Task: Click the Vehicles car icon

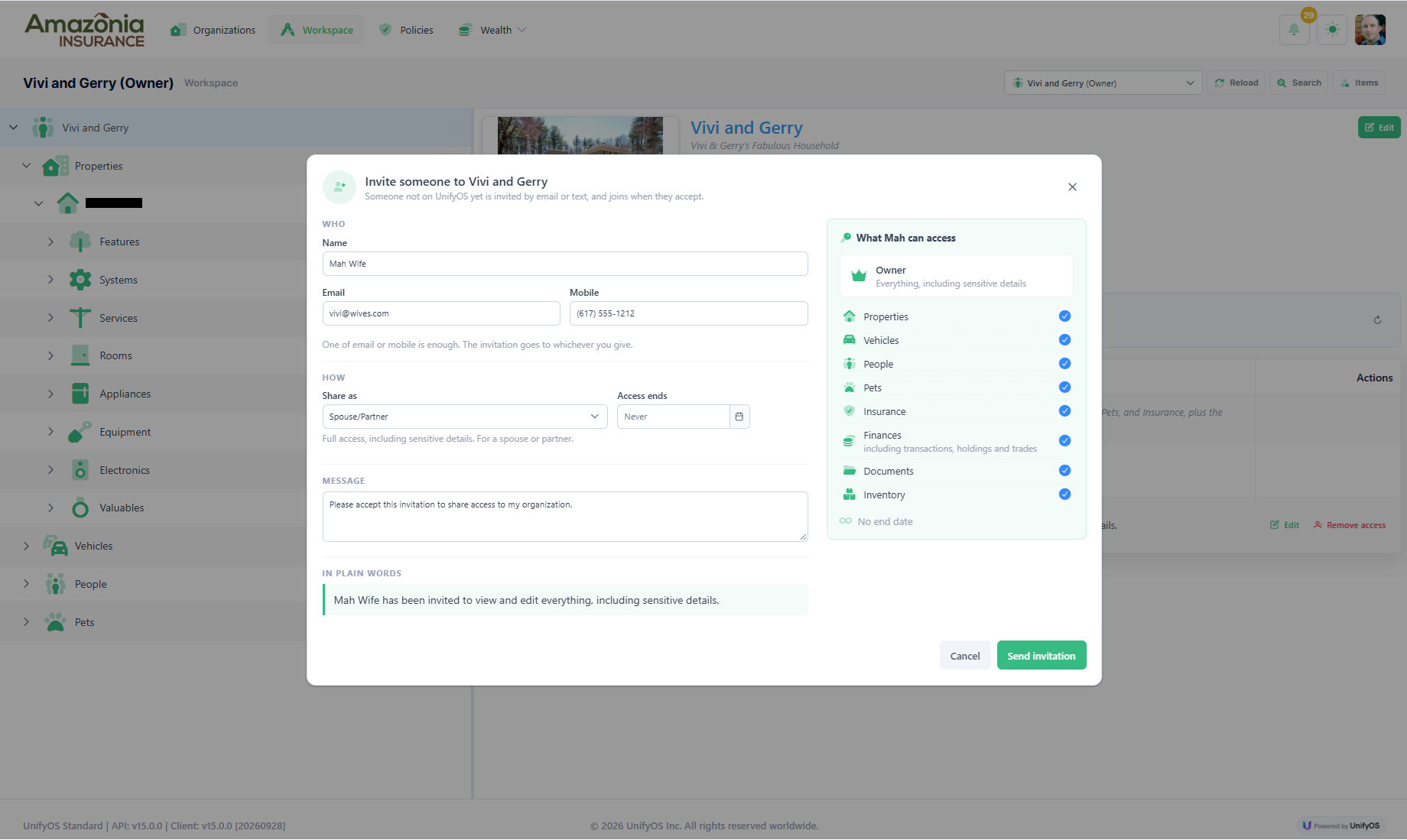Action: click(x=55, y=546)
